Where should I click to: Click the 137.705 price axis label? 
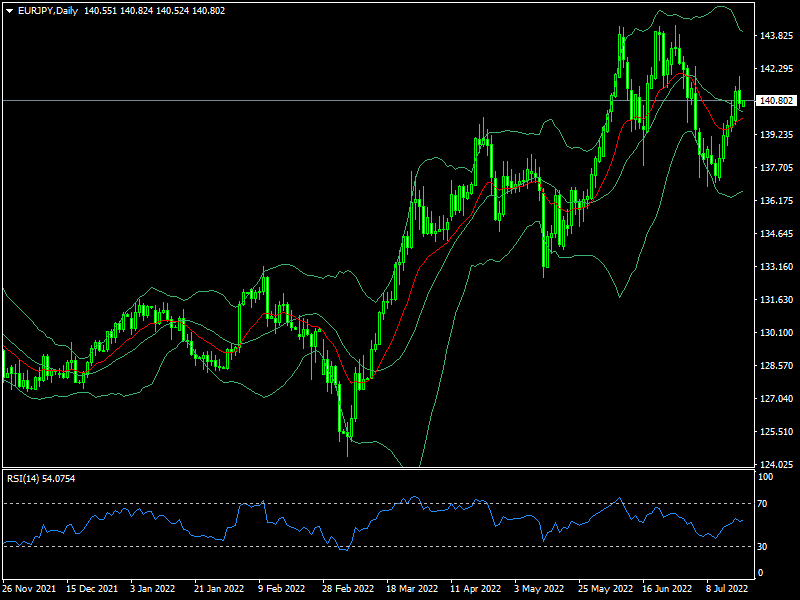(777, 168)
